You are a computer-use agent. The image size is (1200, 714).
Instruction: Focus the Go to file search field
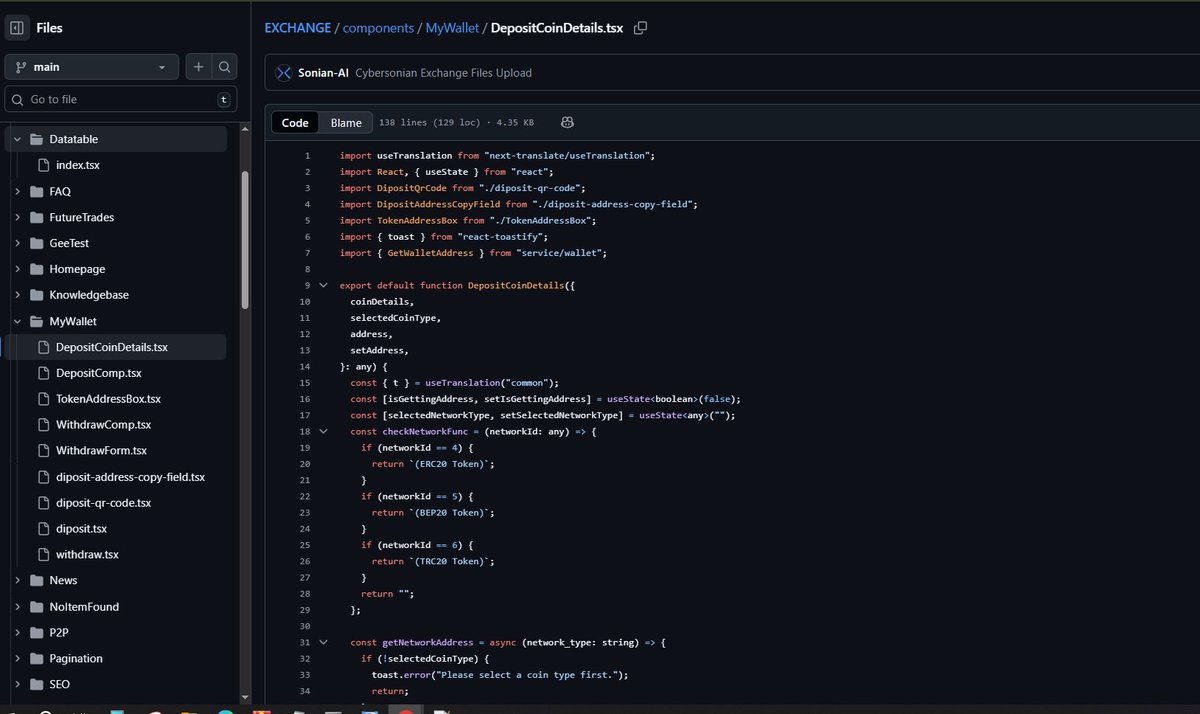click(120, 99)
